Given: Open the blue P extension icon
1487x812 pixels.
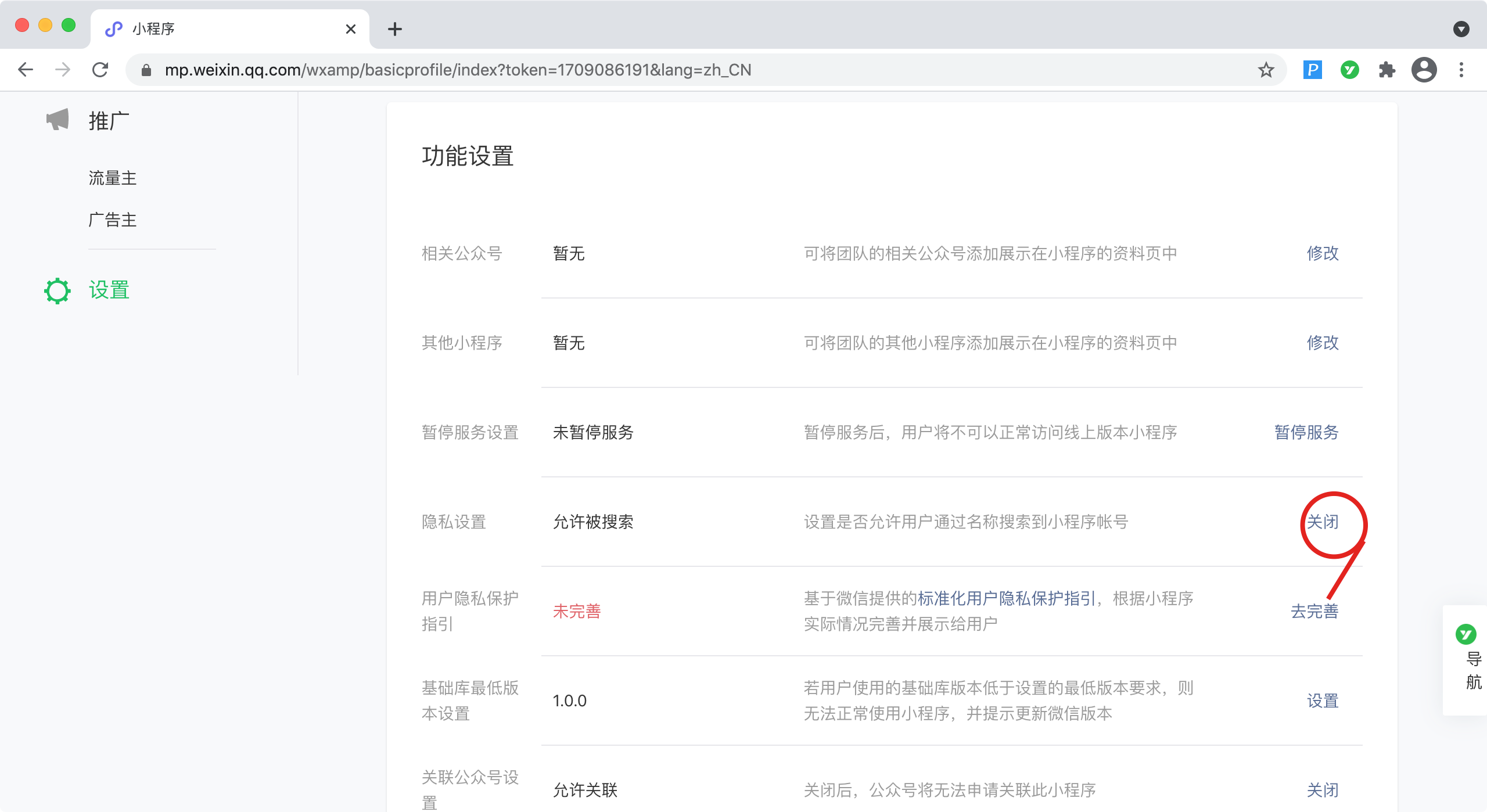Looking at the screenshot, I should point(1312,70).
